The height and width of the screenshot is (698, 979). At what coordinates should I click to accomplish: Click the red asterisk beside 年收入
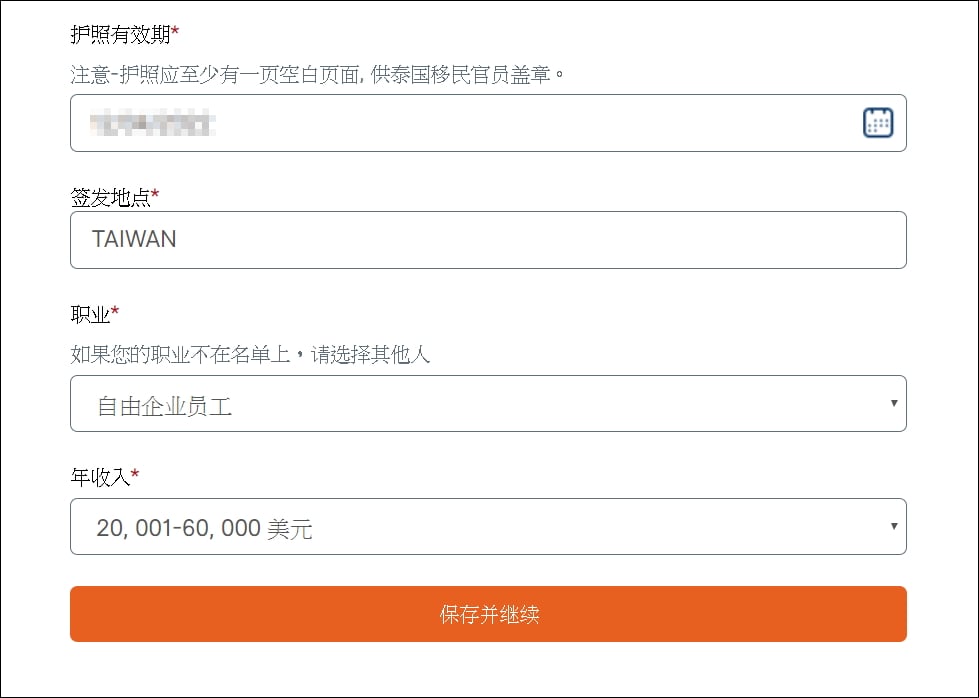(x=135, y=474)
